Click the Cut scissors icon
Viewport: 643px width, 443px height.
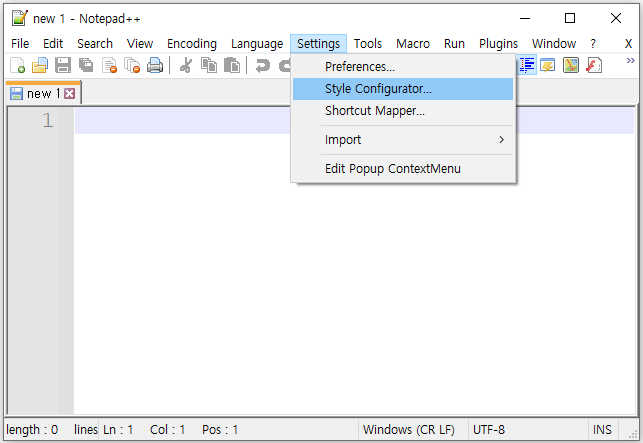click(186, 65)
